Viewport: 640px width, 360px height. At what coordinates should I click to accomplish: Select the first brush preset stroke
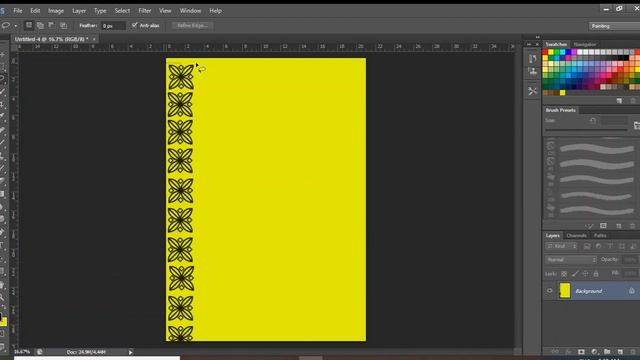pos(597,149)
